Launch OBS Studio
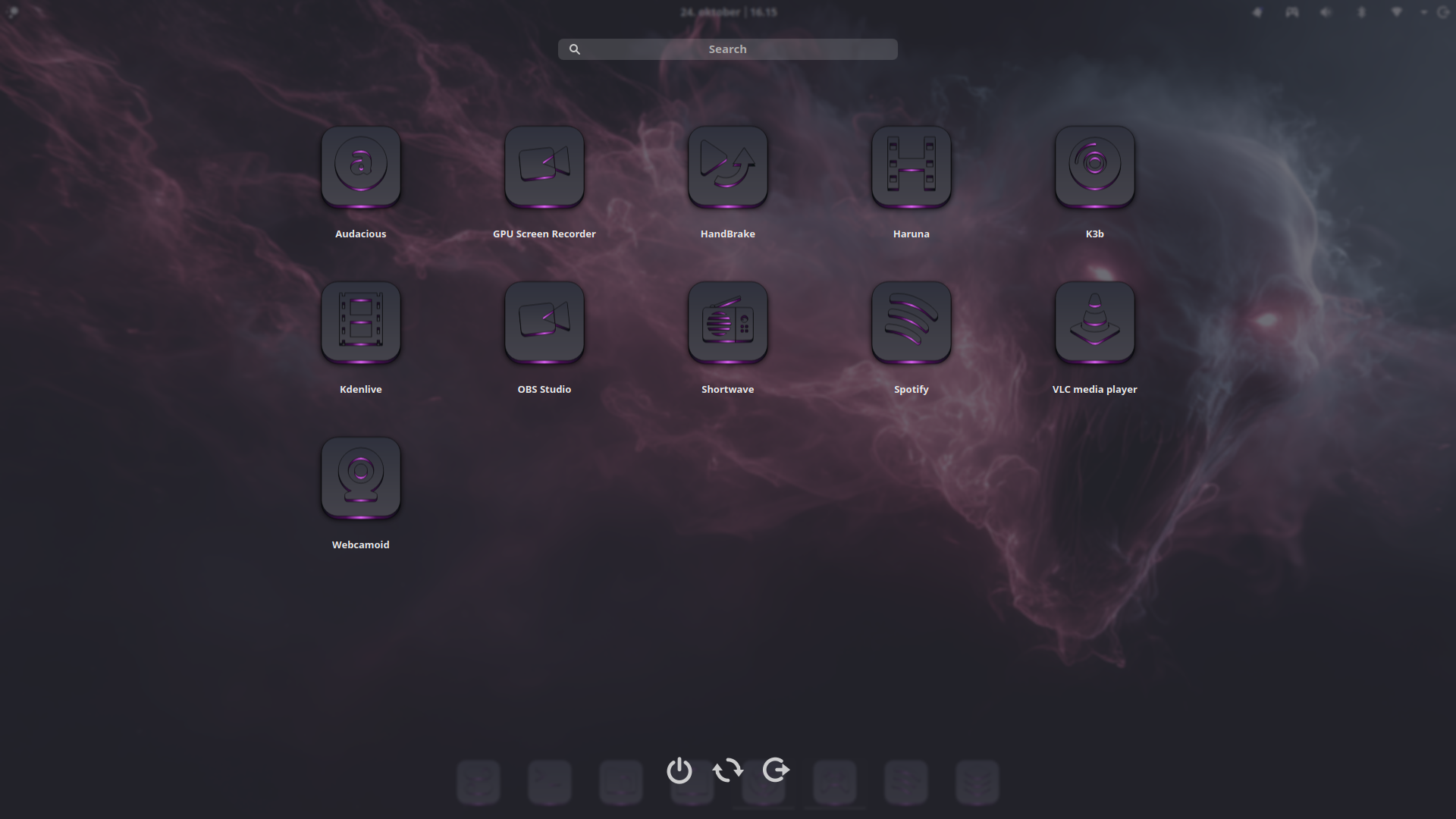1456x819 pixels. [544, 322]
